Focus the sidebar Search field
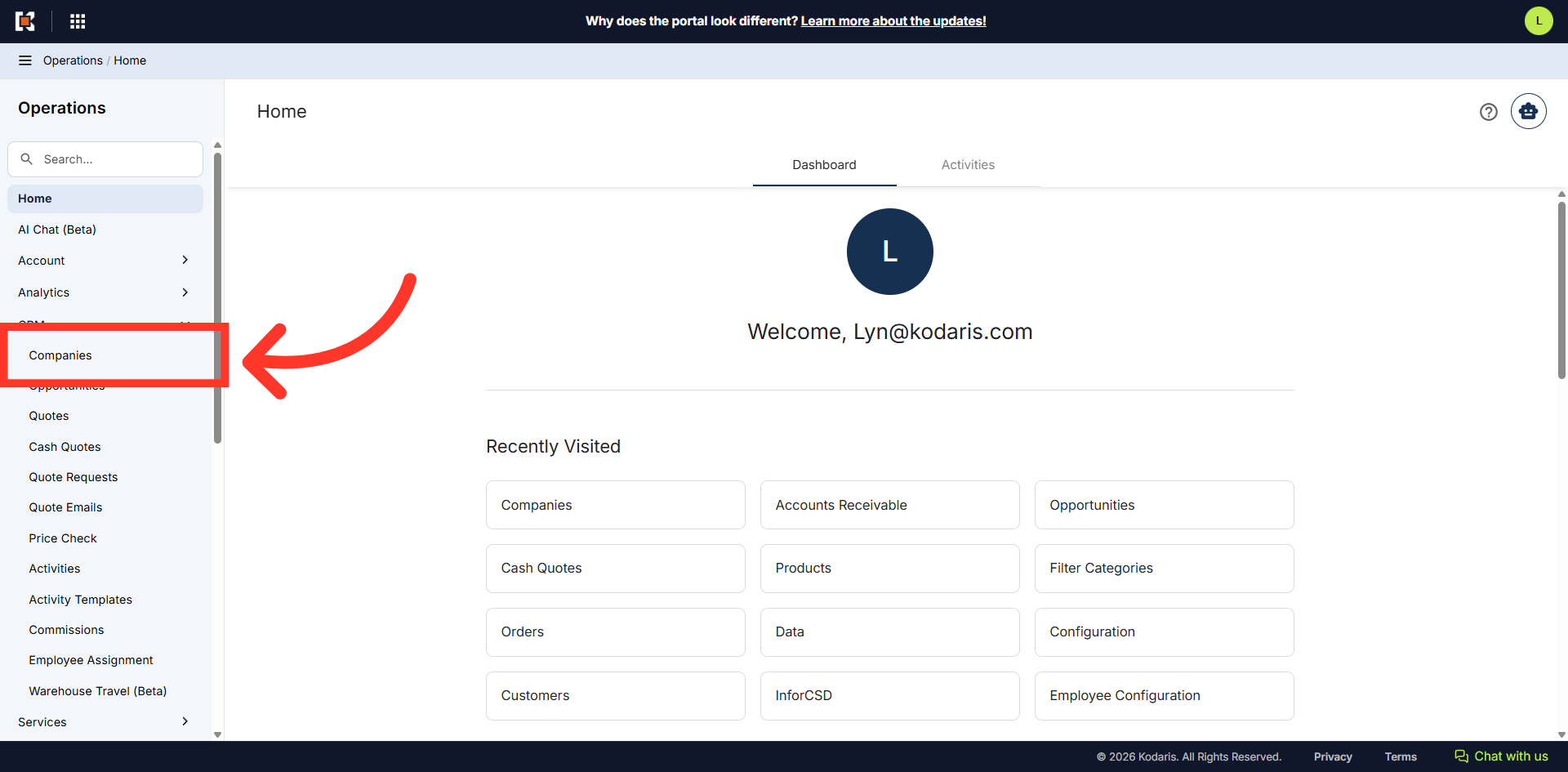The width and height of the screenshot is (1568, 772). [105, 159]
